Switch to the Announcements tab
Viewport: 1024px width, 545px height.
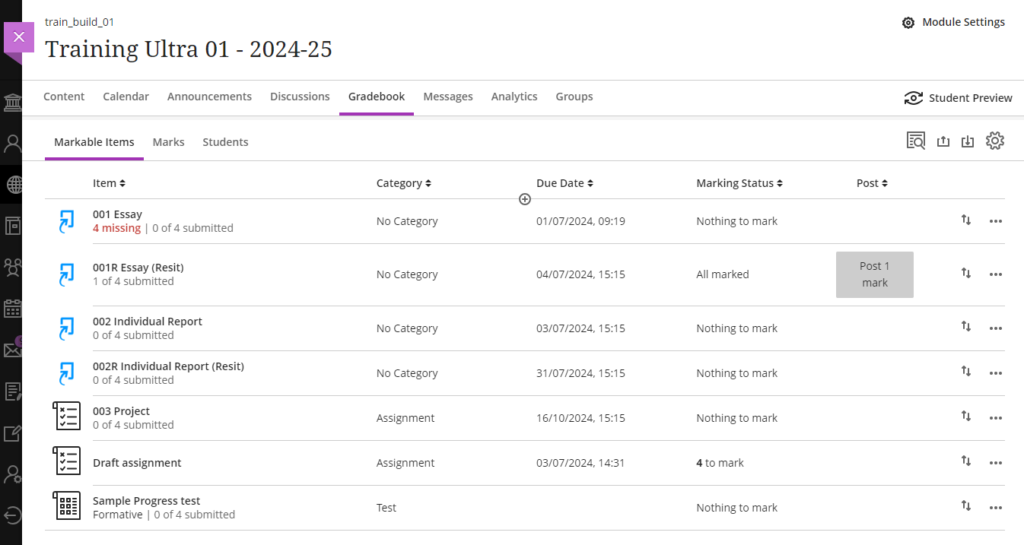(x=210, y=97)
